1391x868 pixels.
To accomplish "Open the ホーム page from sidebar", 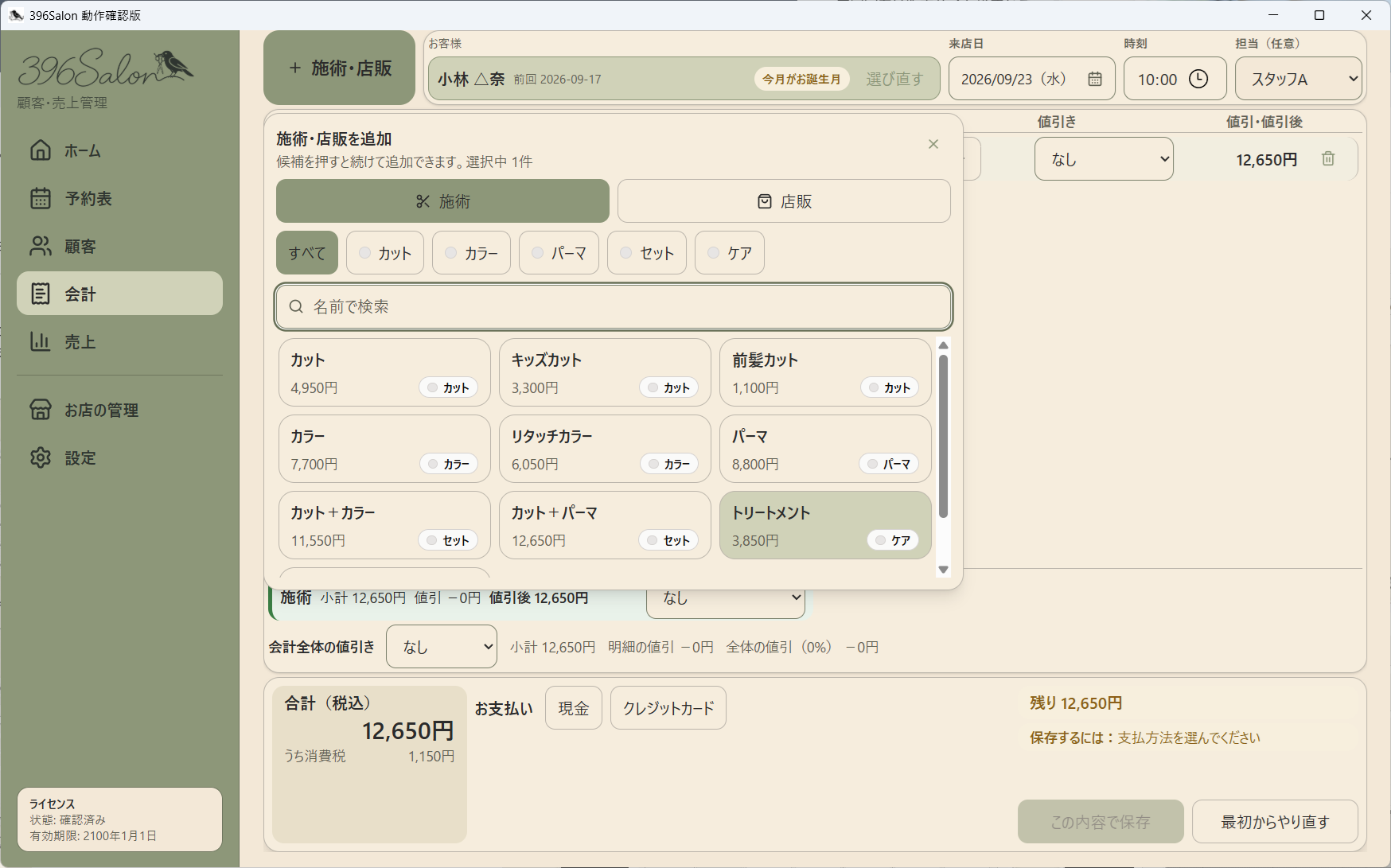I will point(119,150).
